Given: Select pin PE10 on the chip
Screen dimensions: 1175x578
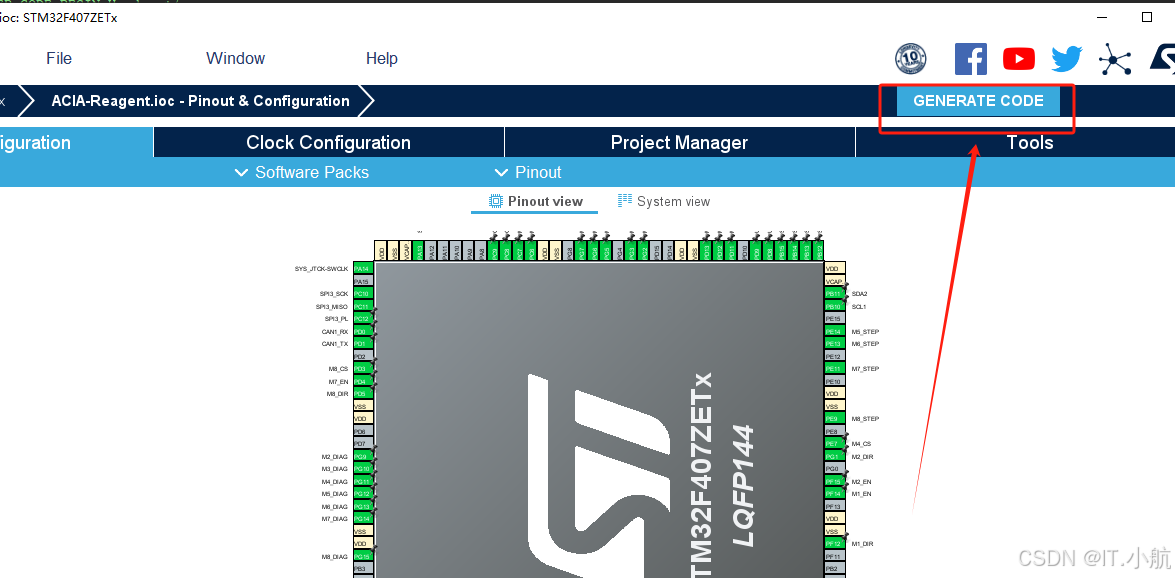Looking at the screenshot, I should point(835,382).
